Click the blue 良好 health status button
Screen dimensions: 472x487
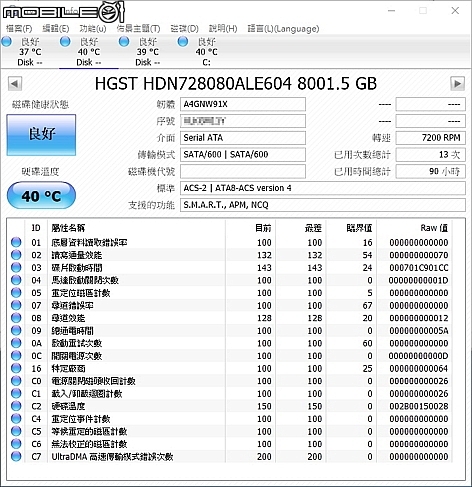41,135
